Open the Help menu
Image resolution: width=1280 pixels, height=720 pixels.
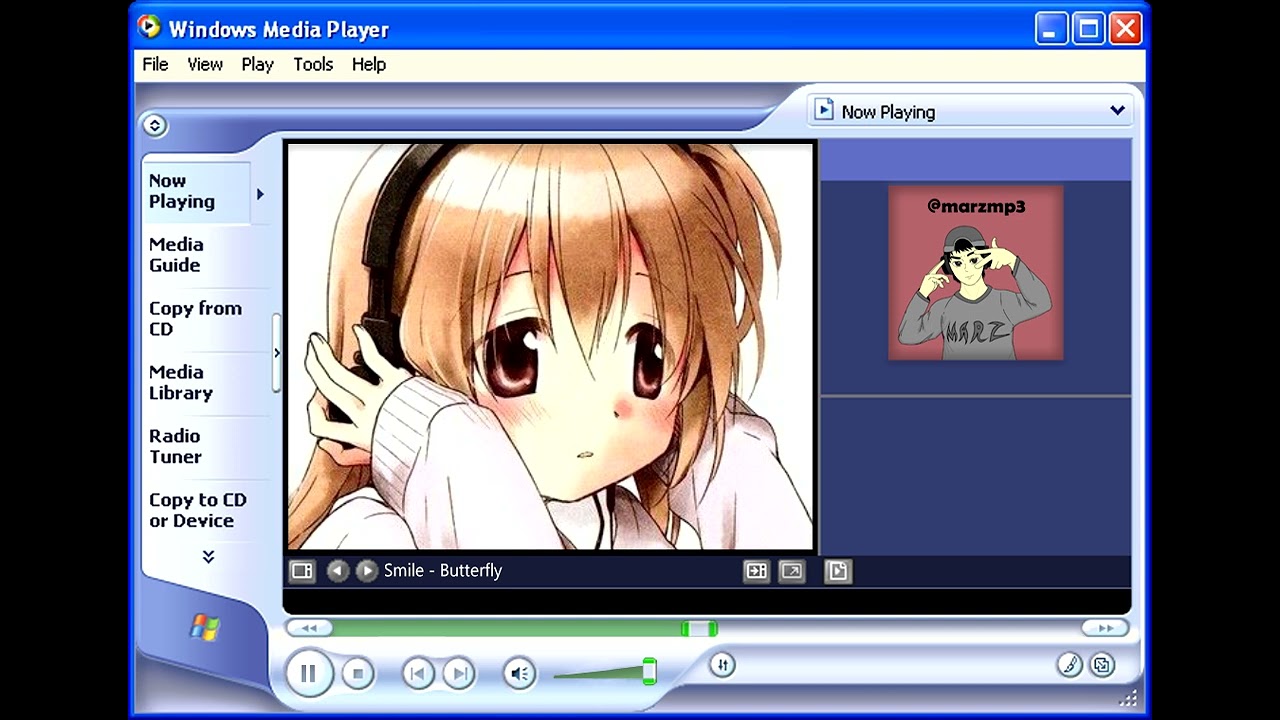[368, 64]
